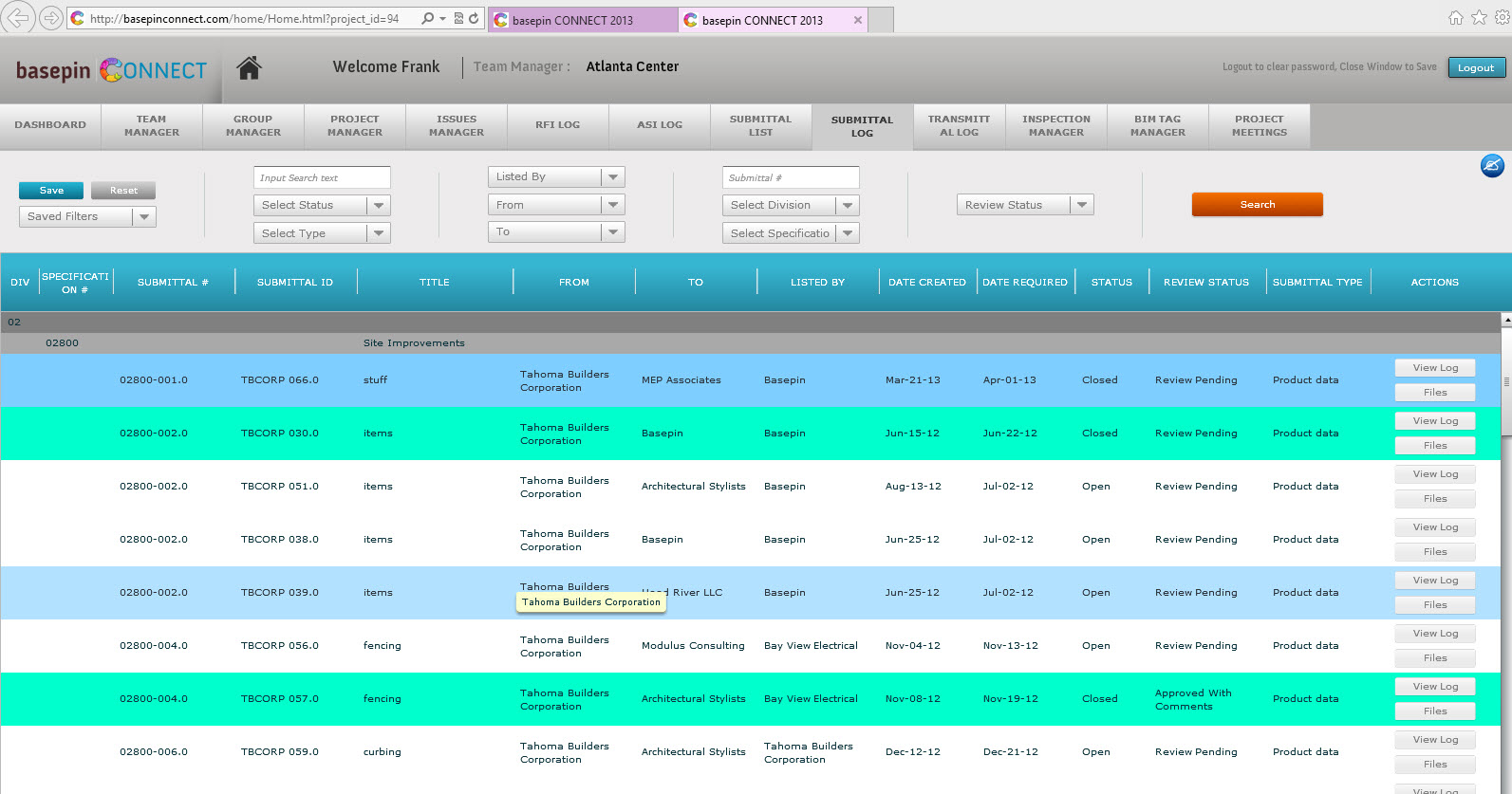
Task: Click Approved With Comments review status cell
Action: tap(1193, 699)
